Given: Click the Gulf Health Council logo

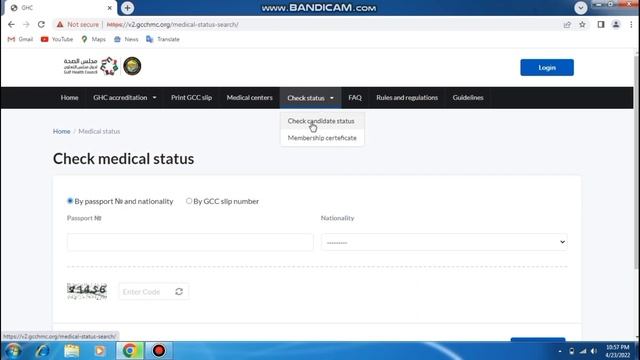Looking at the screenshot, I should click(91, 66).
